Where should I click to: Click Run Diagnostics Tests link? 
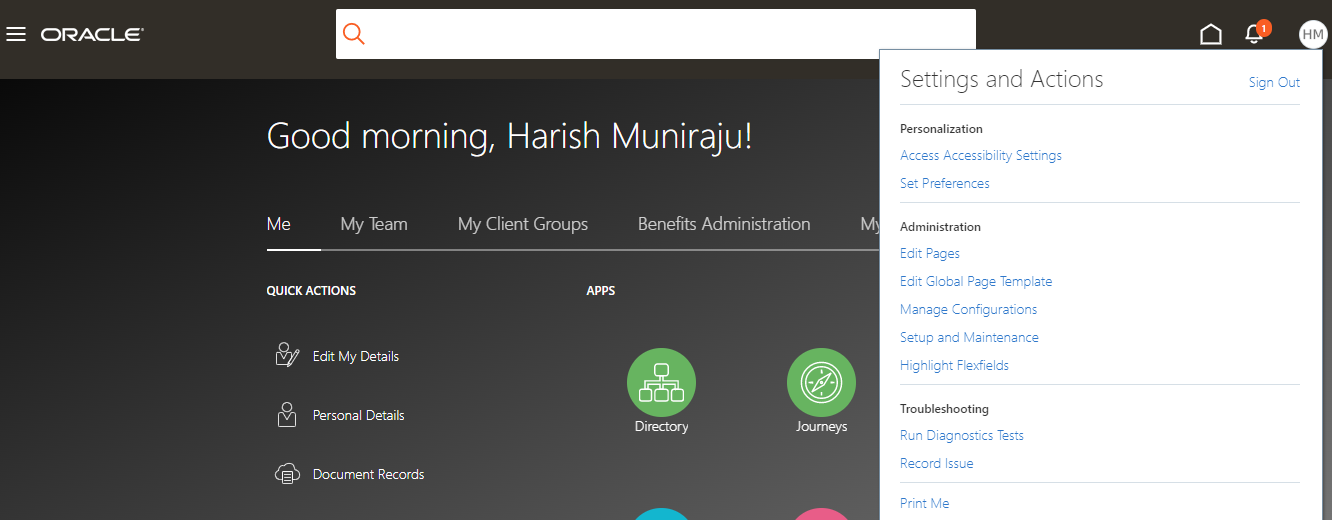click(x=962, y=435)
